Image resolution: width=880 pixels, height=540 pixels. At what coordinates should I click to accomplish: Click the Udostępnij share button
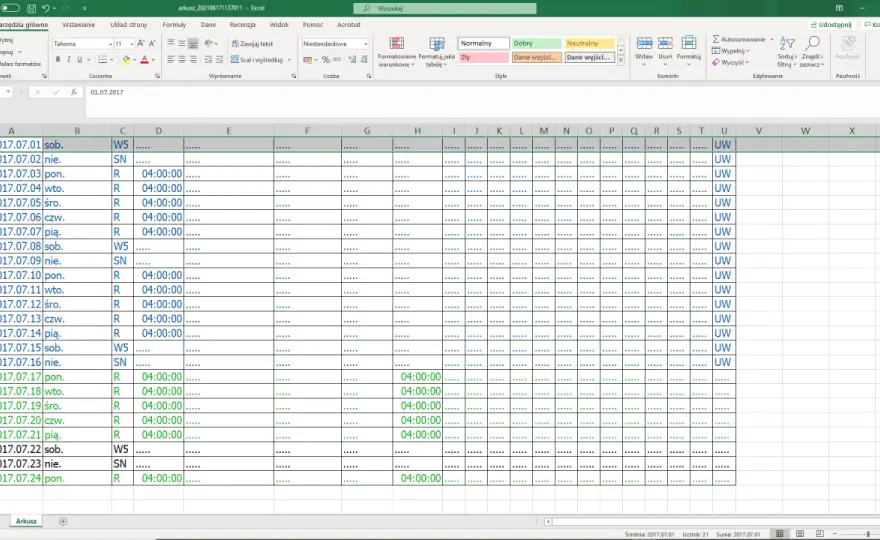click(831, 25)
